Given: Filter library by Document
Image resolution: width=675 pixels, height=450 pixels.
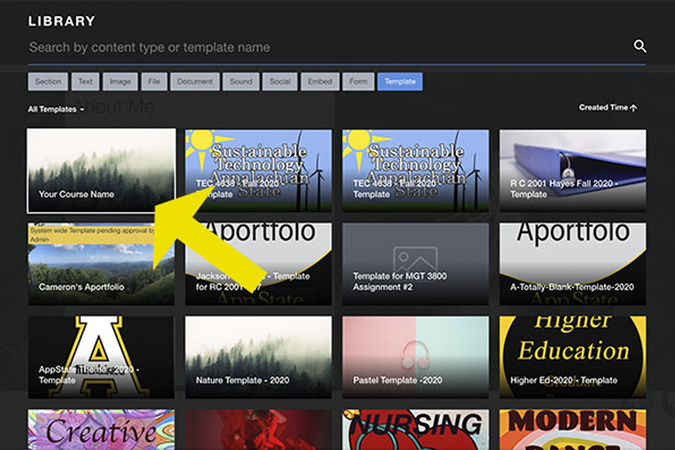Looking at the screenshot, I should tap(195, 81).
